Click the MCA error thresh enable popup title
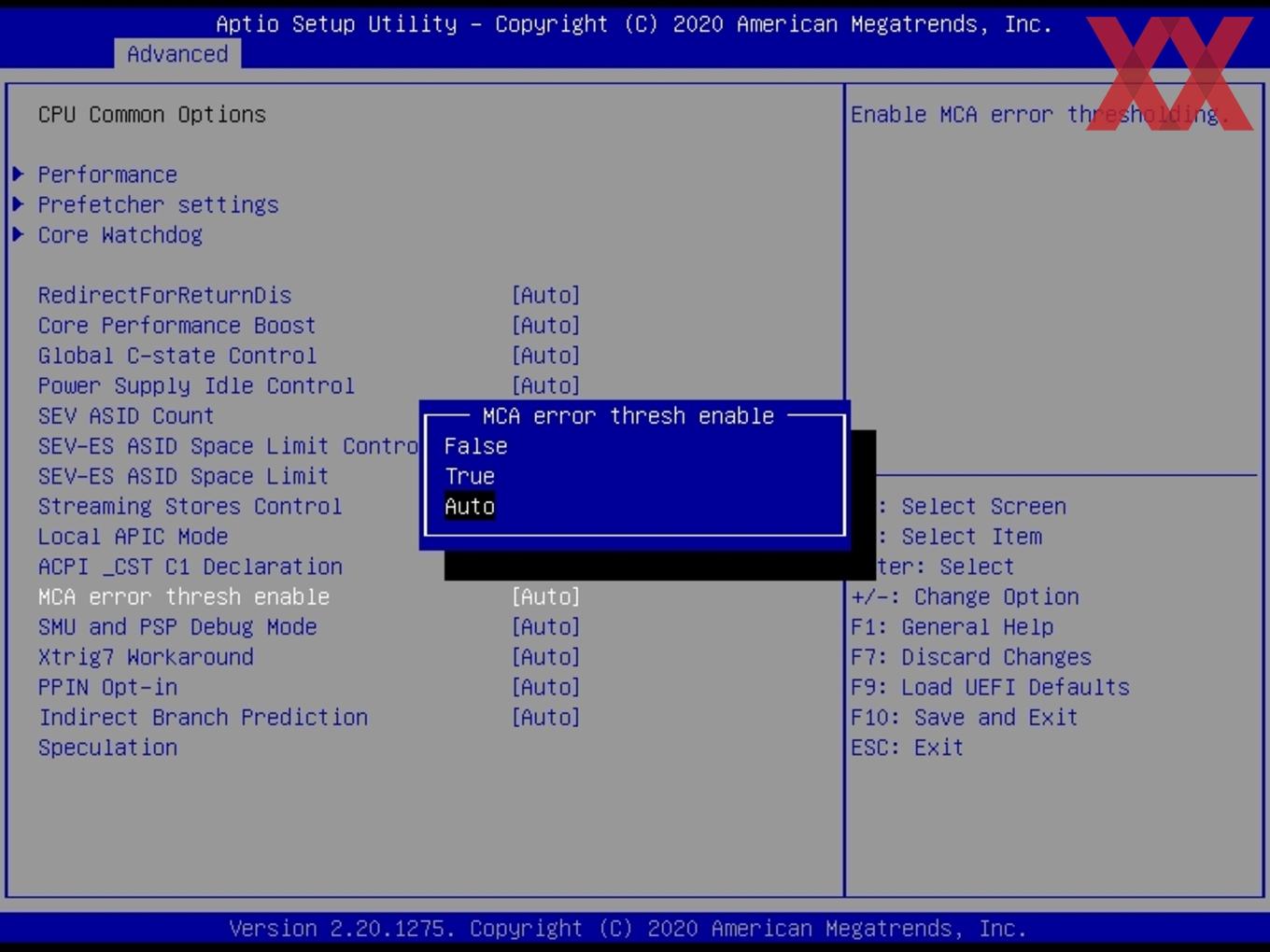1270x952 pixels. [628, 416]
